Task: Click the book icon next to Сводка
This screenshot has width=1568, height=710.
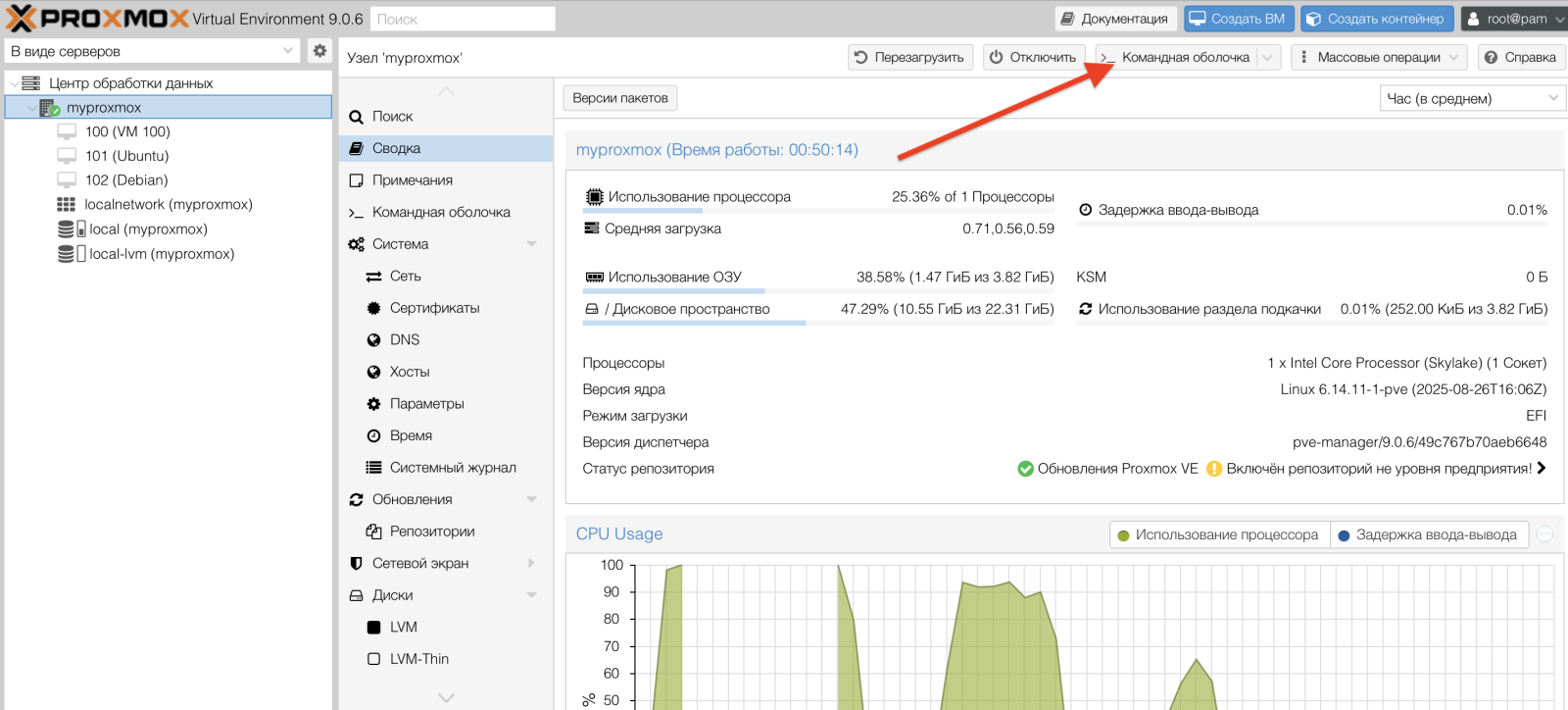Action: point(357,149)
